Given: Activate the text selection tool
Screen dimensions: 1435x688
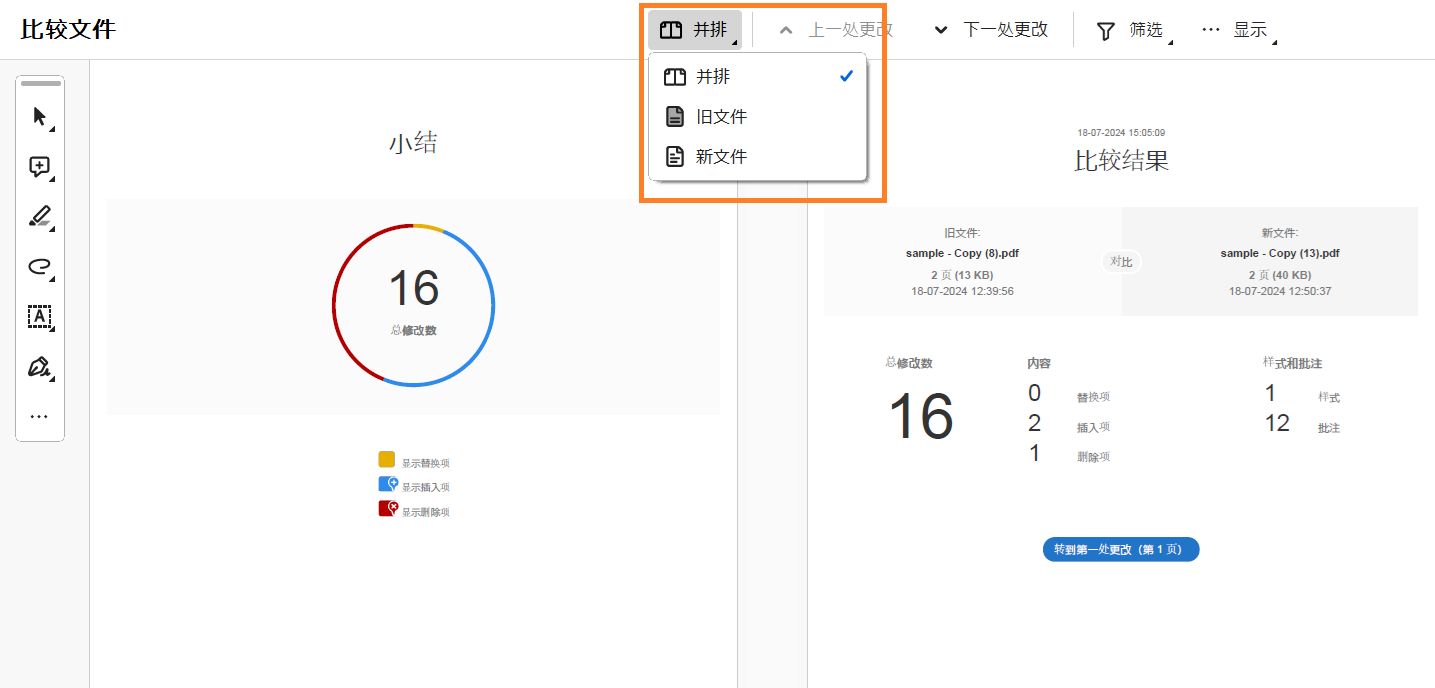Looking at the screenshot, I should [40, 317].
